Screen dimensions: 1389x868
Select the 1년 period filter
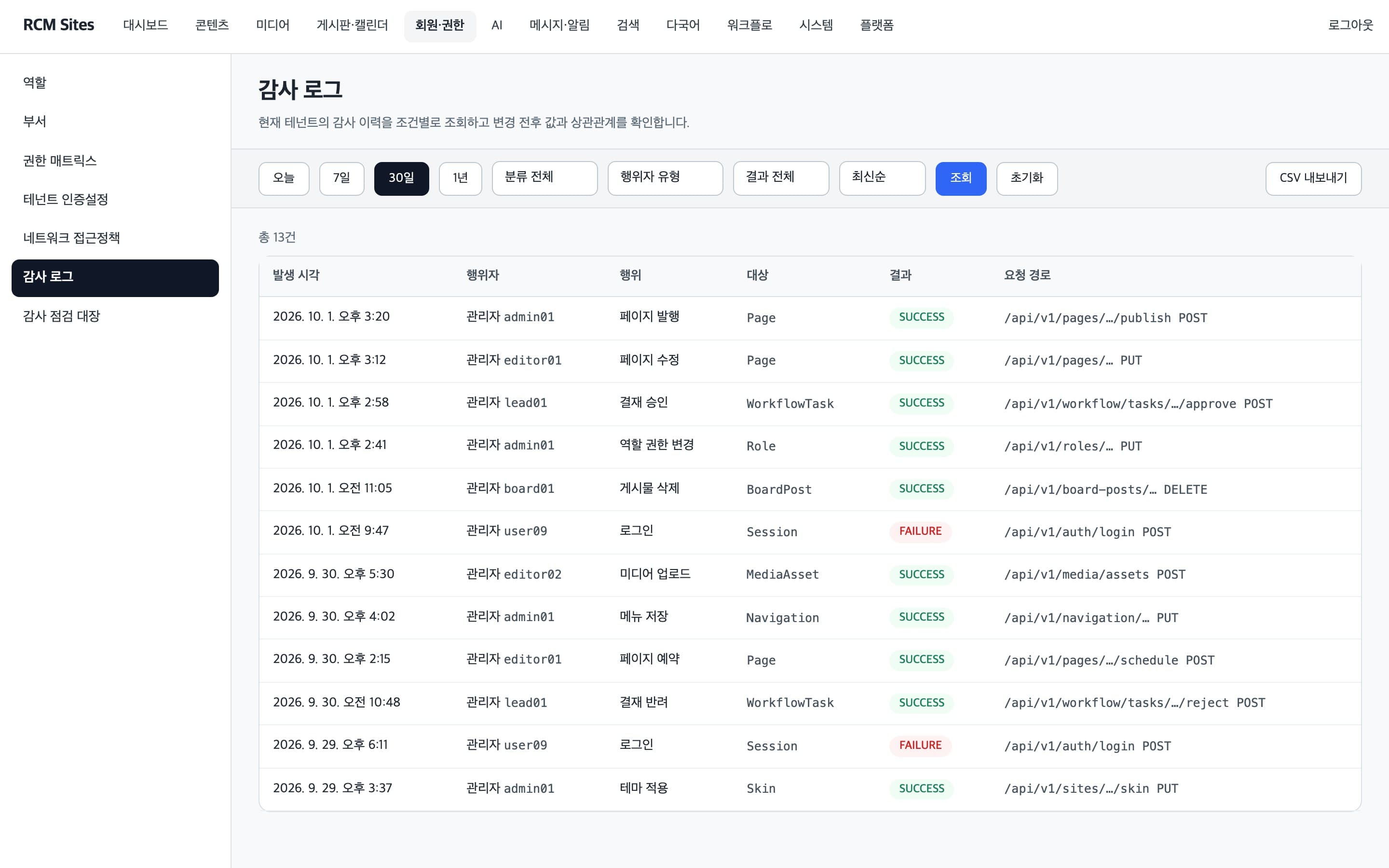(x=460, y=178)
